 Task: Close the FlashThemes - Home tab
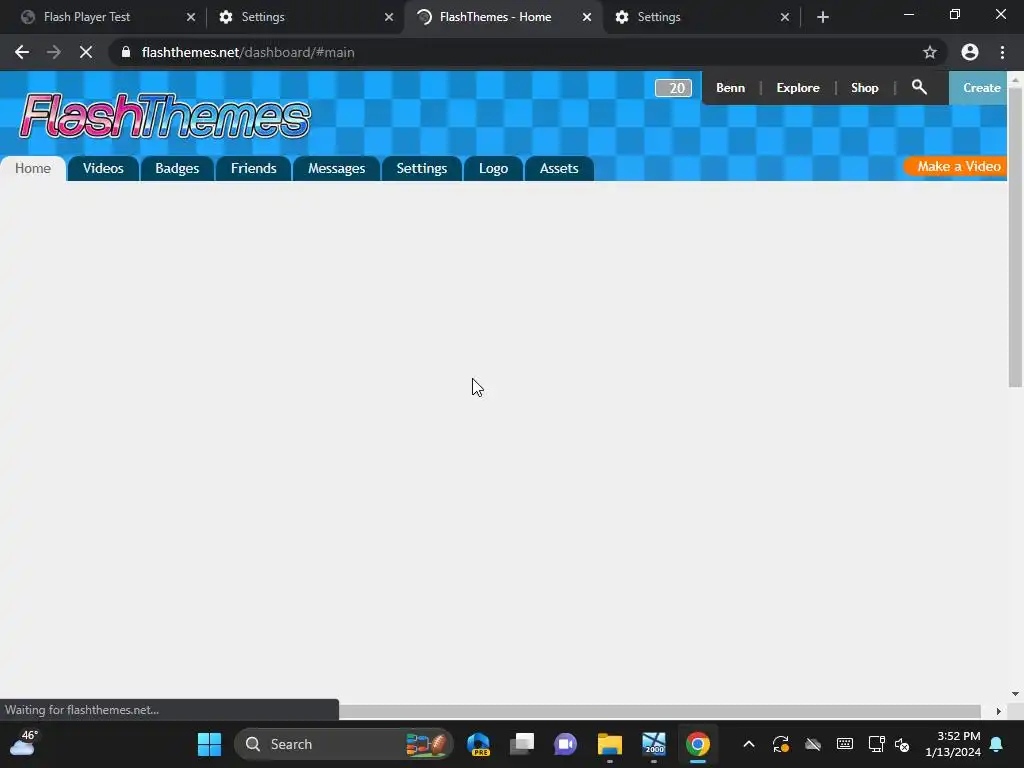(x=586, y=17)
